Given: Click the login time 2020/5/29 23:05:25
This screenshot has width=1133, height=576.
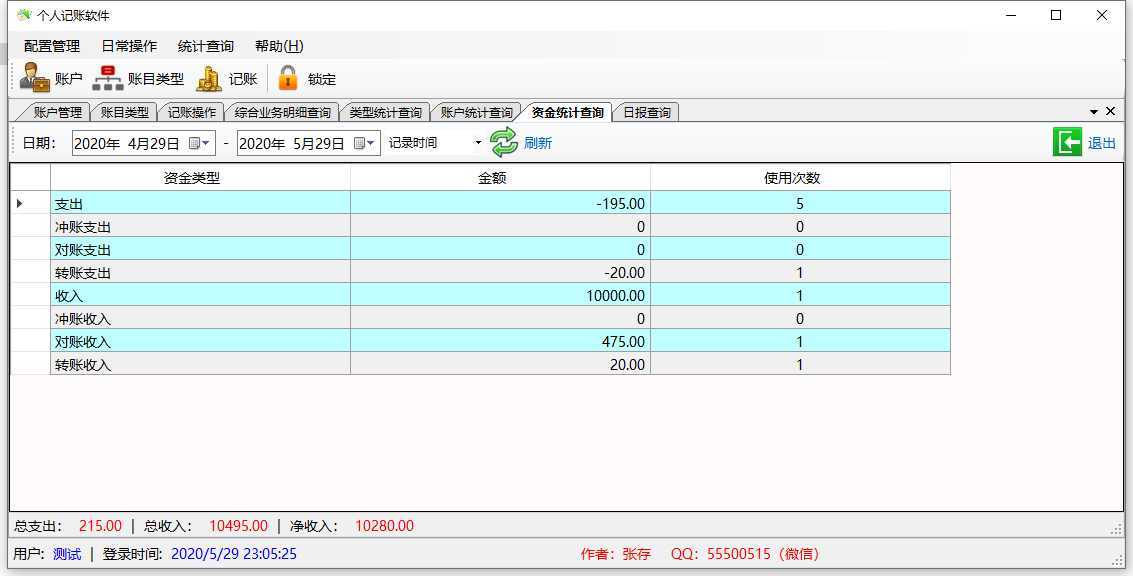Looking at the screenshot, I should (234, 554).
